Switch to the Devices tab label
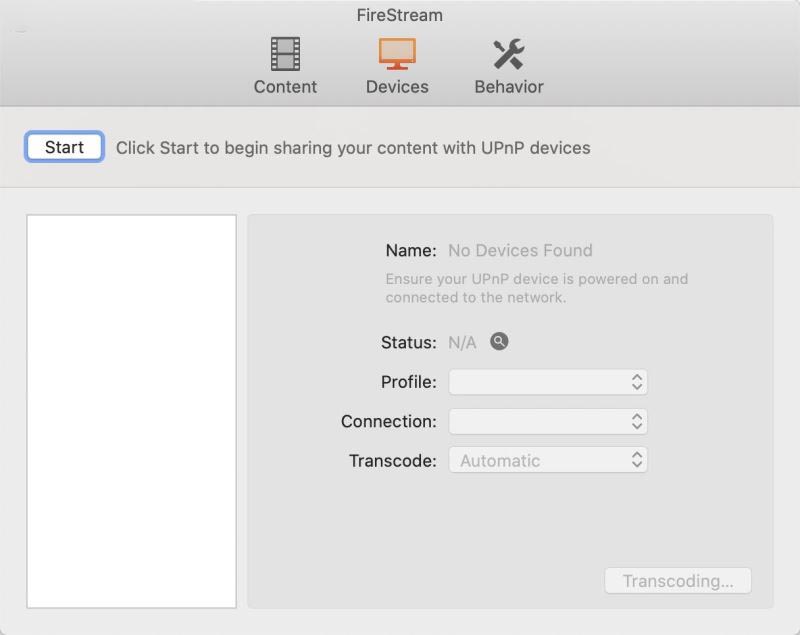 [397, 87]
